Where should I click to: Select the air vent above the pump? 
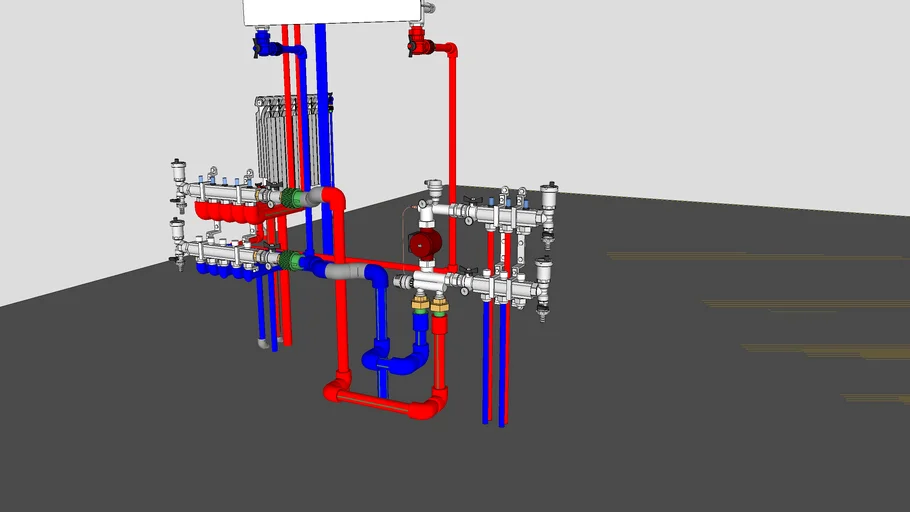click(x=433, y=190)
